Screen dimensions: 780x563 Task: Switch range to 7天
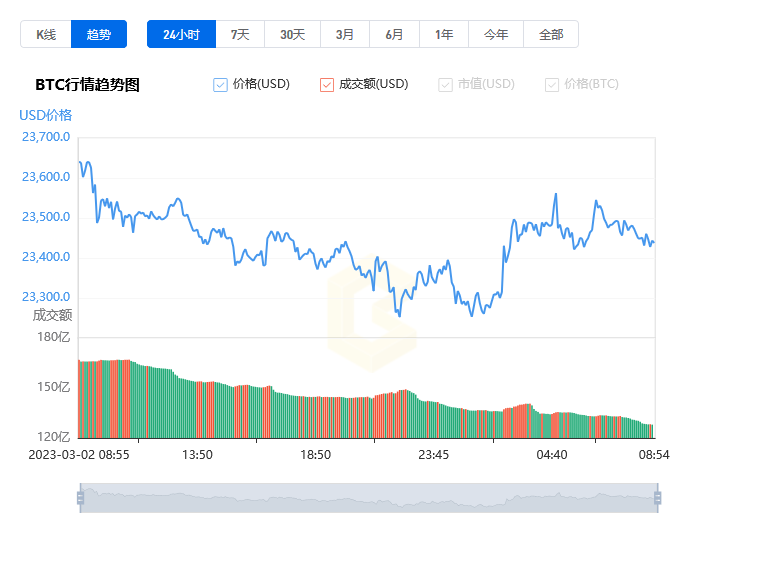pyautogui.click(x=240, y=34)
